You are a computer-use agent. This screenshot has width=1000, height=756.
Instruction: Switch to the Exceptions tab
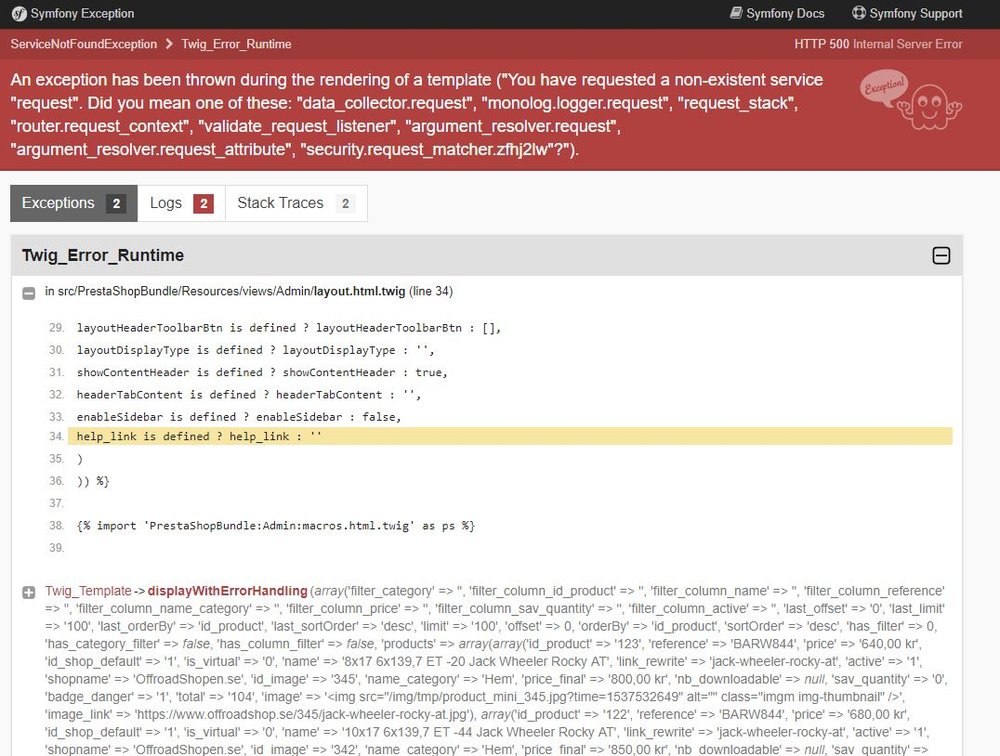[x=74, y=204]
